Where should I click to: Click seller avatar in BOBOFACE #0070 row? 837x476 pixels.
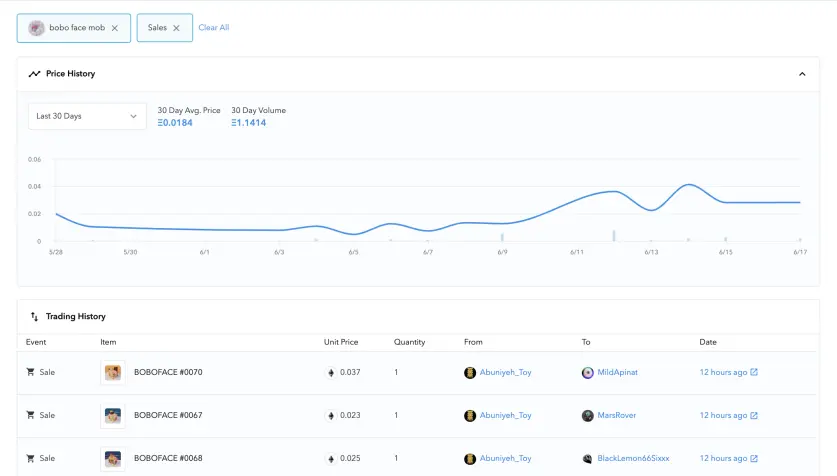pyautogui.click(x=470, y=373)
